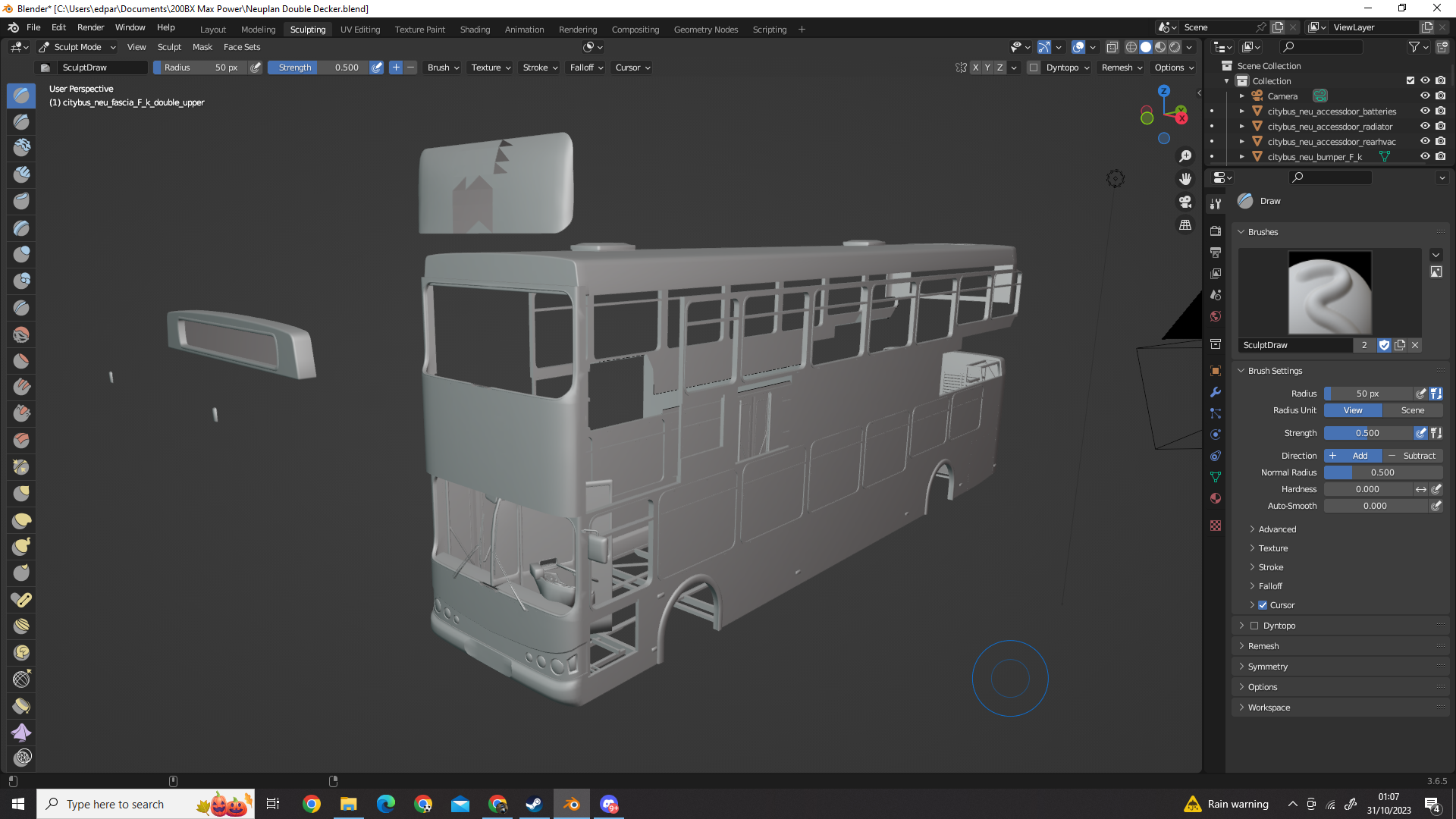Open the Modifiers wrench properties tab
This screenshot has height=819, width=1456.
[x=1216, y=392]
